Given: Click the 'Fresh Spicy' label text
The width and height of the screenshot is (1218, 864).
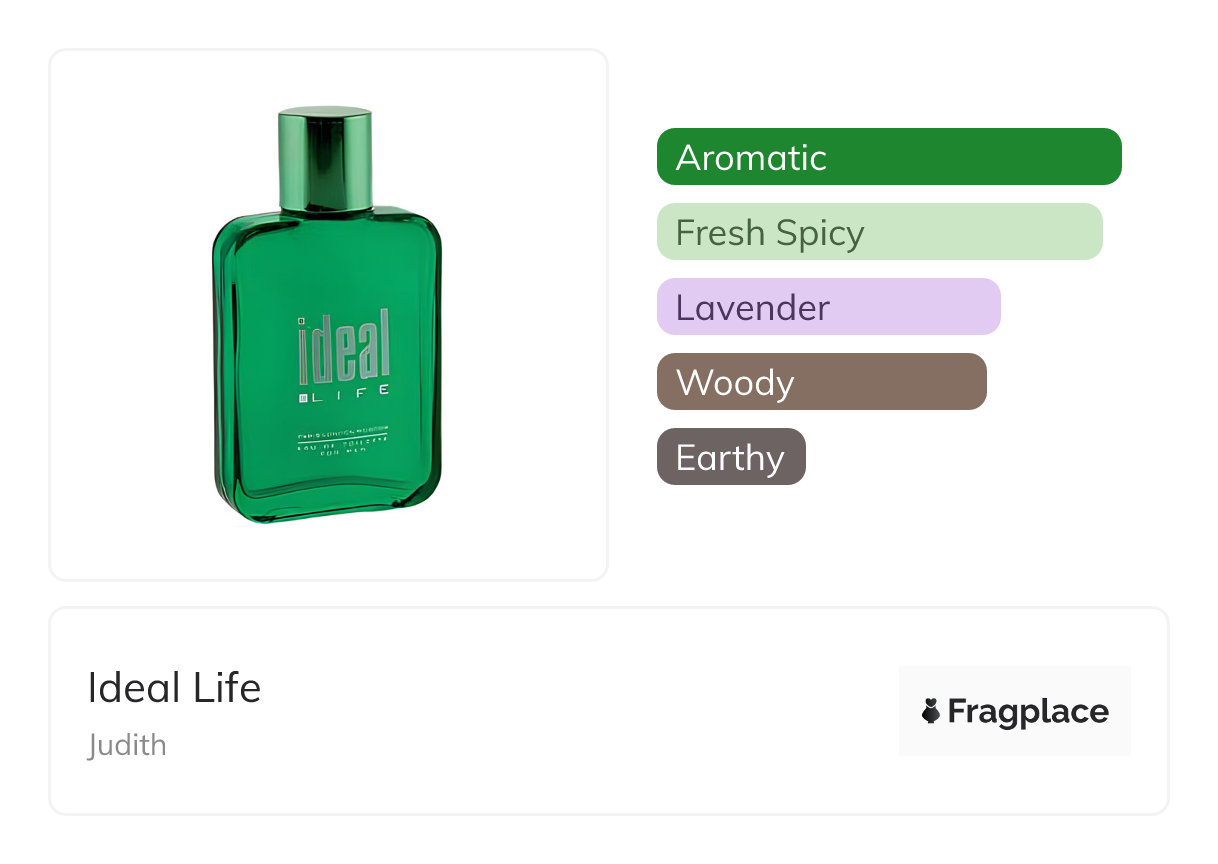Looking at the screenshot, I should pyautogui.click(x=769, y=233).
